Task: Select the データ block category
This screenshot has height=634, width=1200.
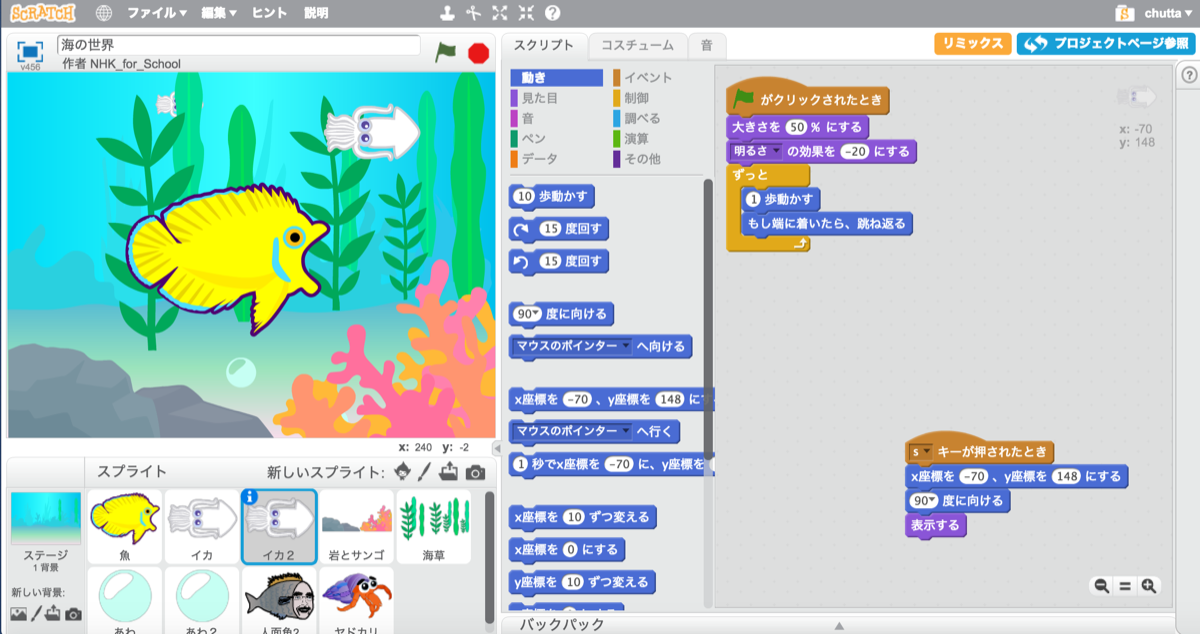Action: pos(556,159)
